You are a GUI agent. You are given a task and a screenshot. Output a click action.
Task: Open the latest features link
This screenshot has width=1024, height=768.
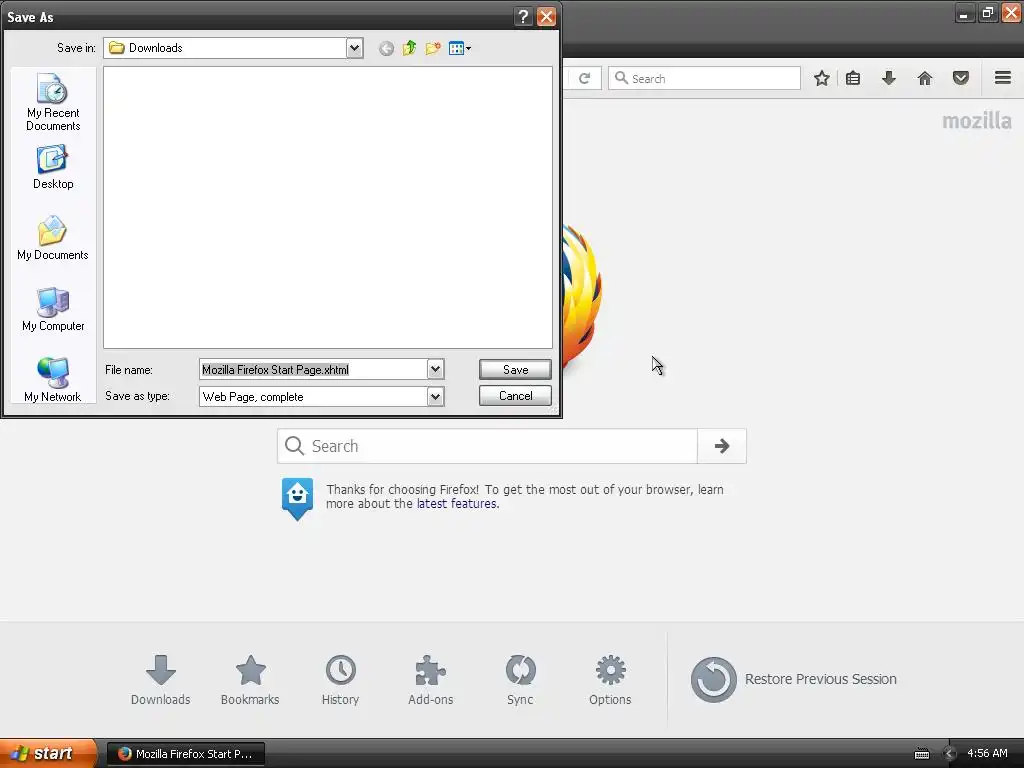[x=456, y=504]
